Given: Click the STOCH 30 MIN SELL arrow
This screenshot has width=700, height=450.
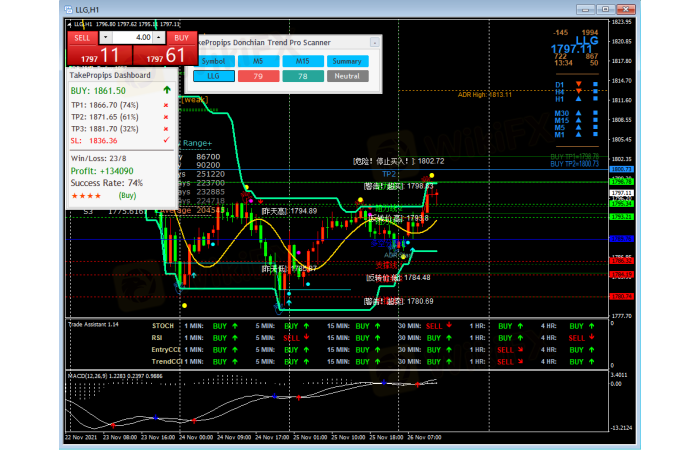Looking at the screenshot, I should [451, 326].
